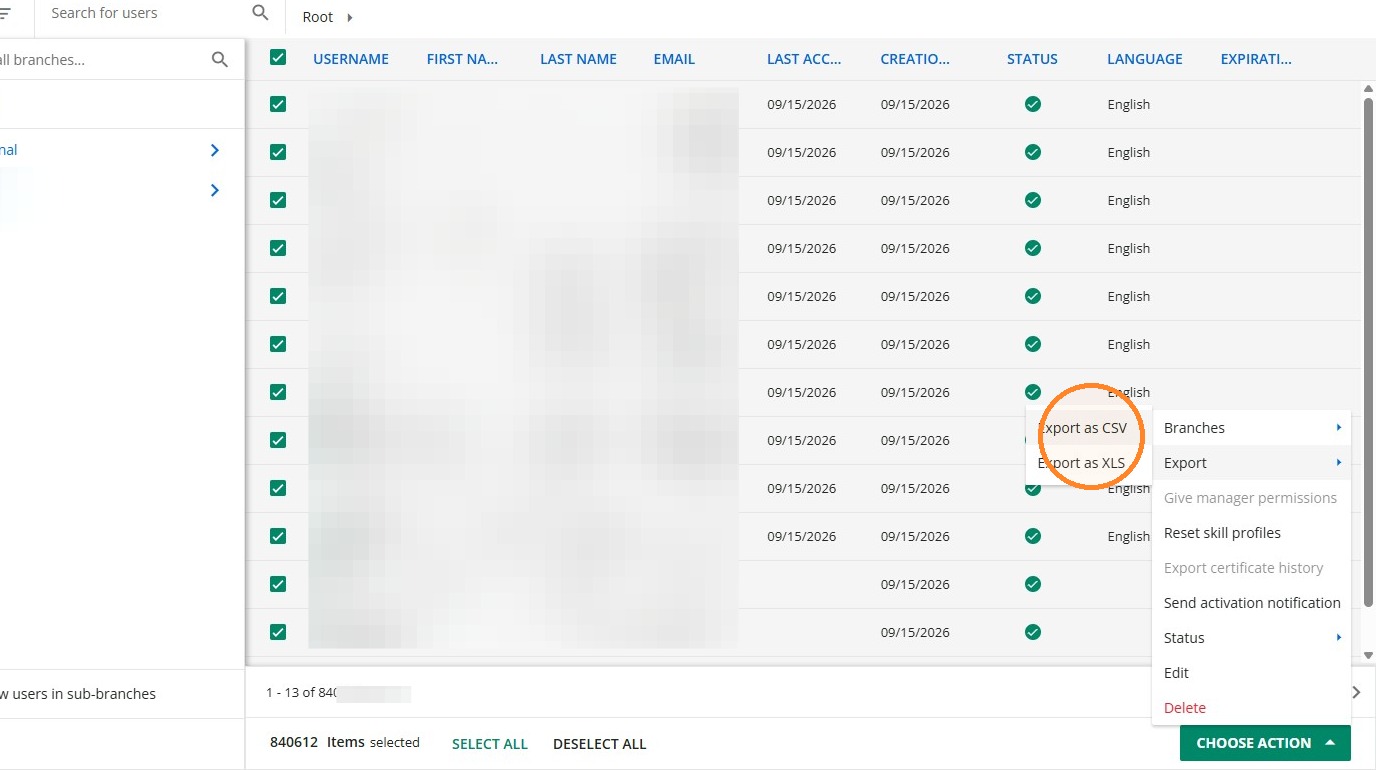The image size is (1376, 770).
Task: Click the scrollbar up arrow of the user table
Action: [1368, 89]
